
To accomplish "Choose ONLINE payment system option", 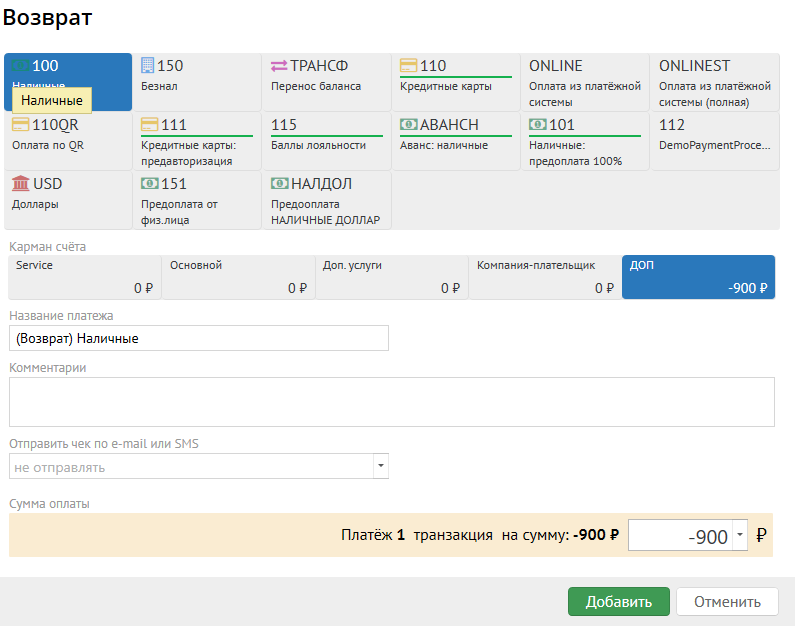I will 585,82.
